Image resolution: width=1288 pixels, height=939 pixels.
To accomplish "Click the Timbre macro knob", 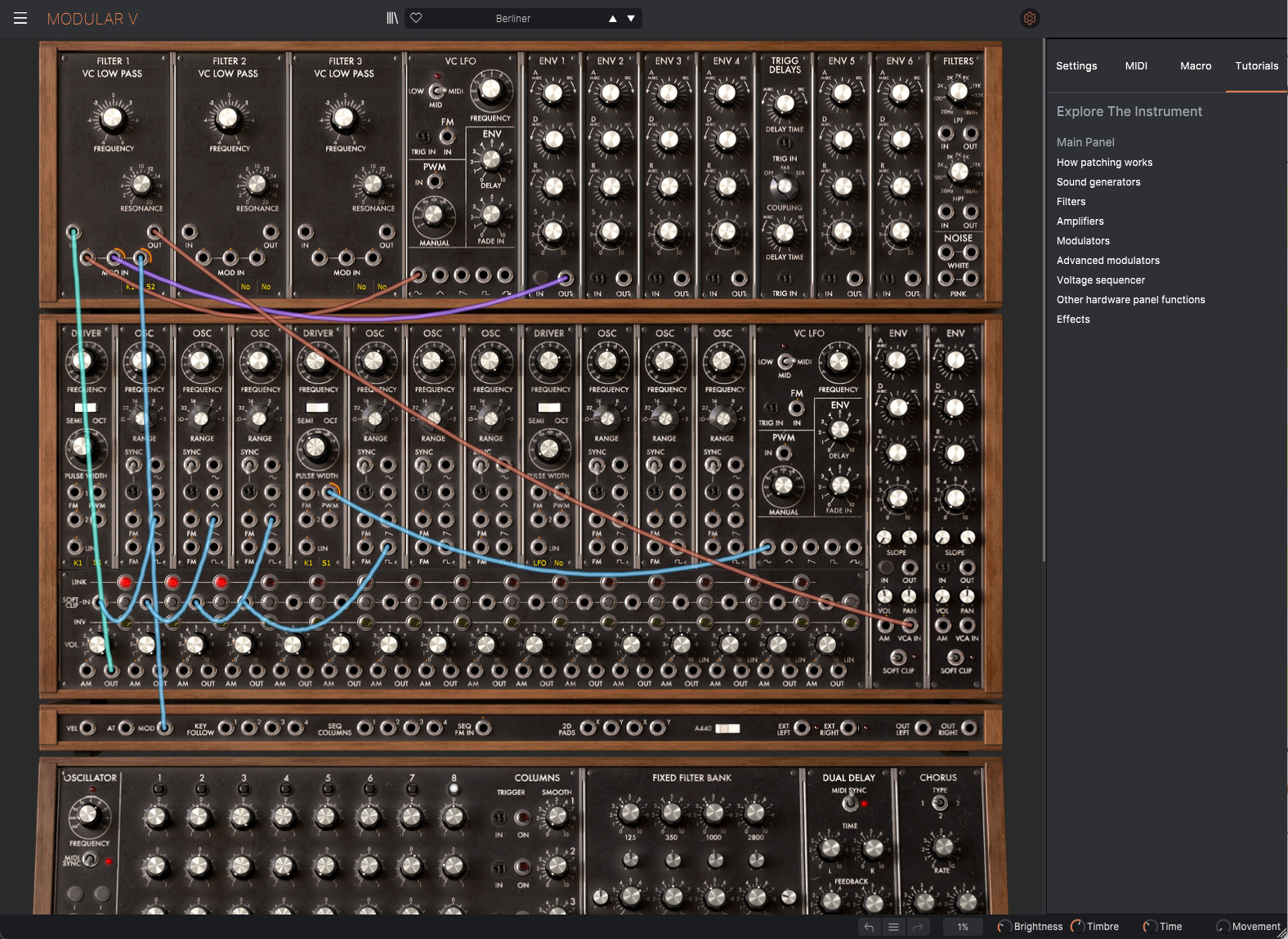I will pyautogui.click(x=1077, y=927).
